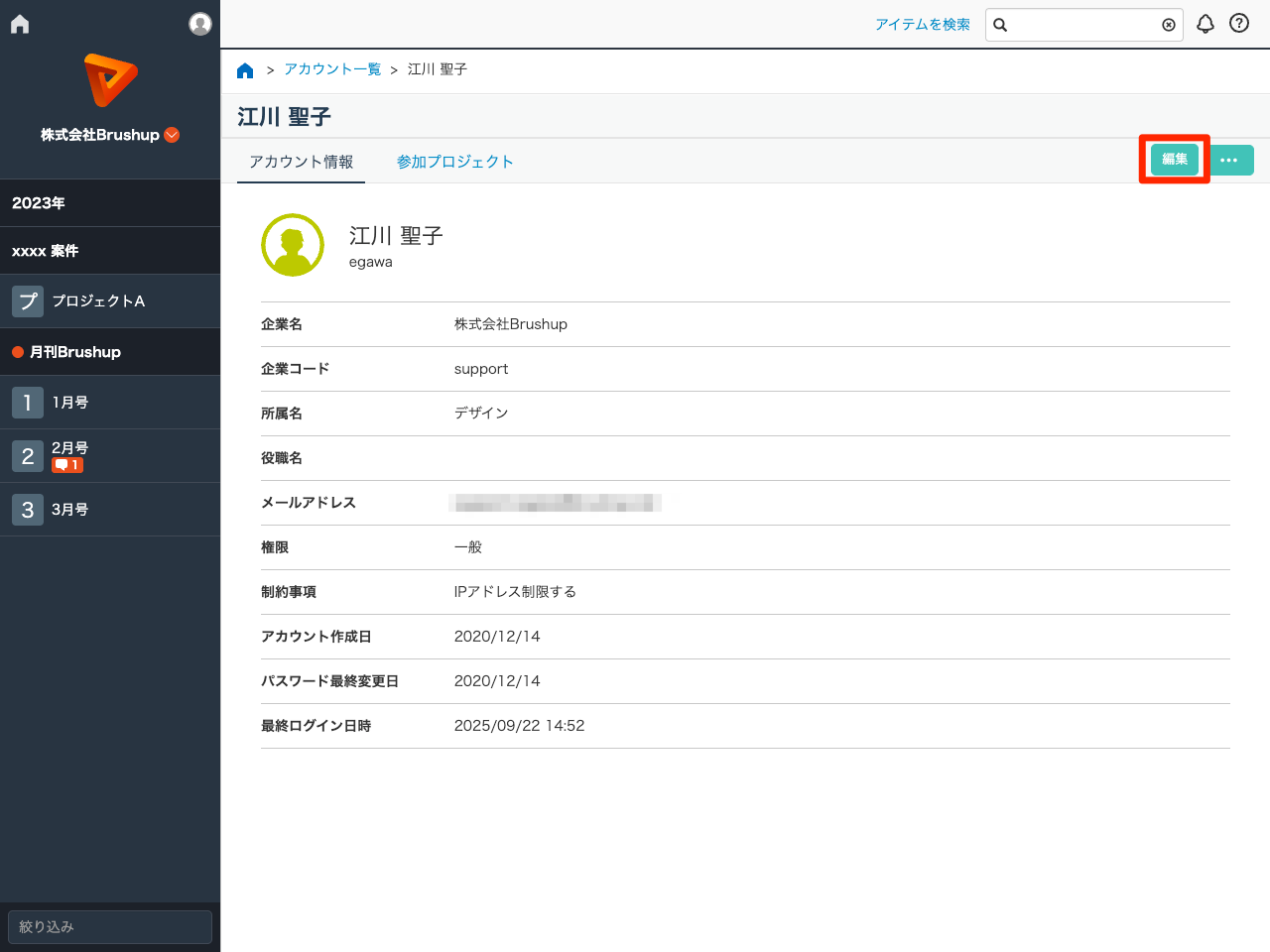Click the 絞り込み filter input field
The width and height of the screenshot is (1270, 952).
coord(109,926)
